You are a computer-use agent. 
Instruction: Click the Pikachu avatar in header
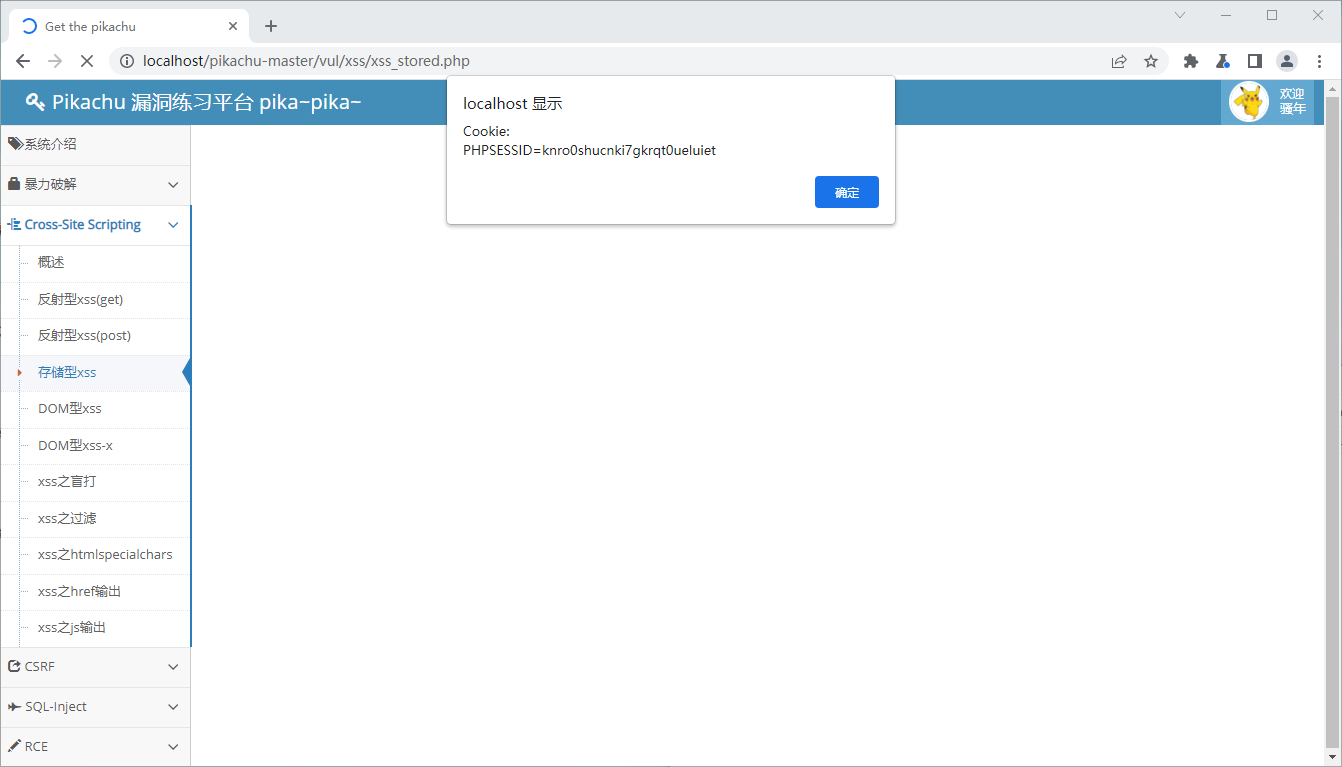pyautogui.click(x=1248, y=102)
